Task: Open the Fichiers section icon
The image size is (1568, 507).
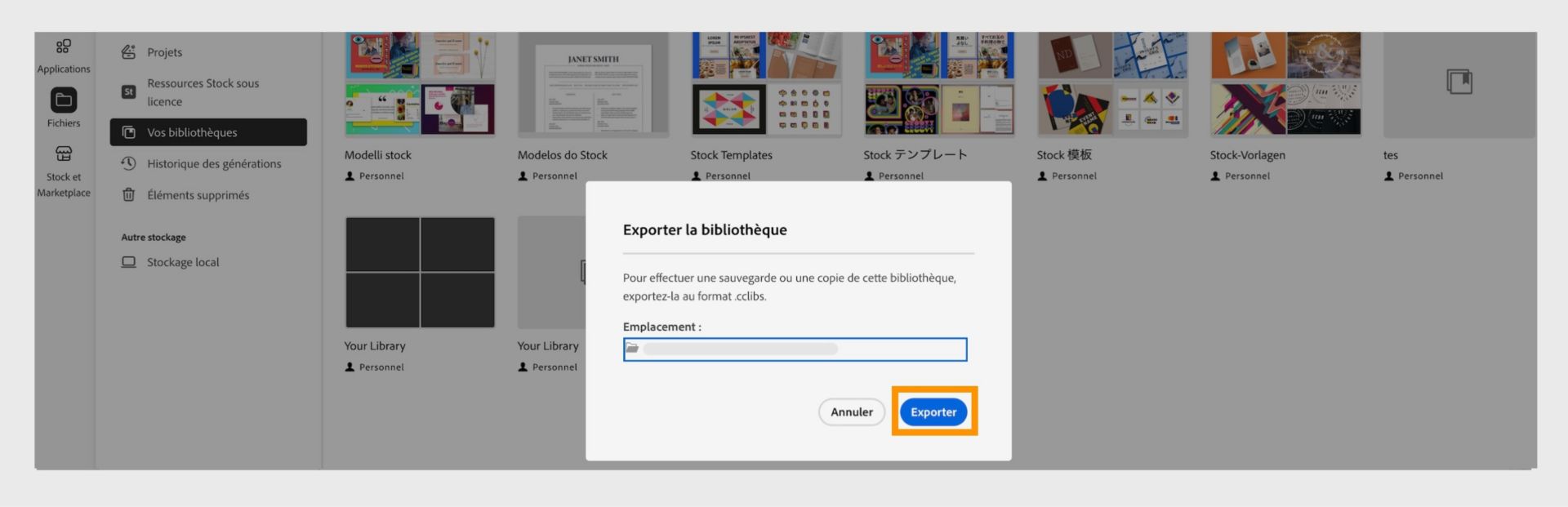Action: (64, 100)
